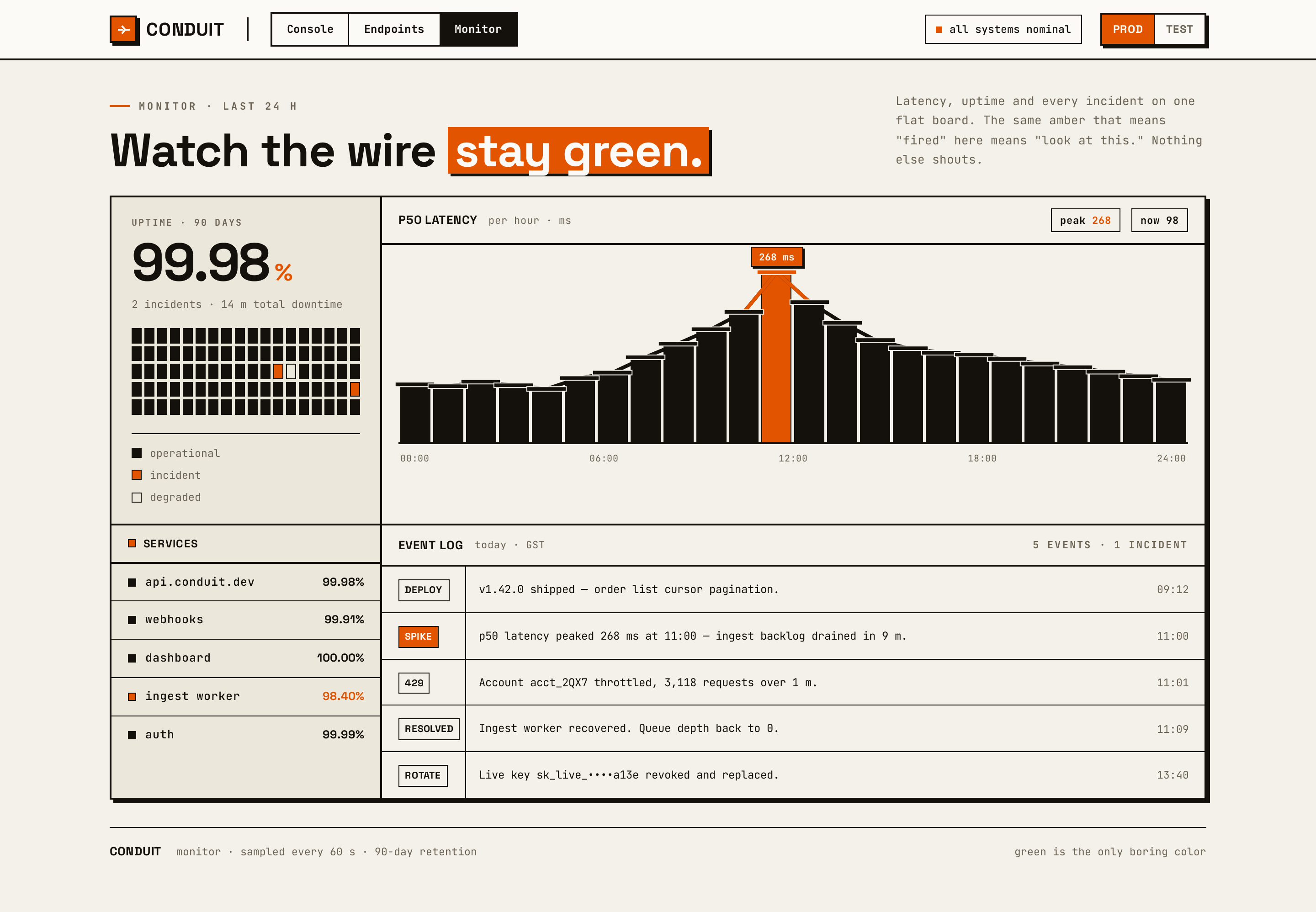
Task: Switch environment to PROD
Action: point(1128,29)
